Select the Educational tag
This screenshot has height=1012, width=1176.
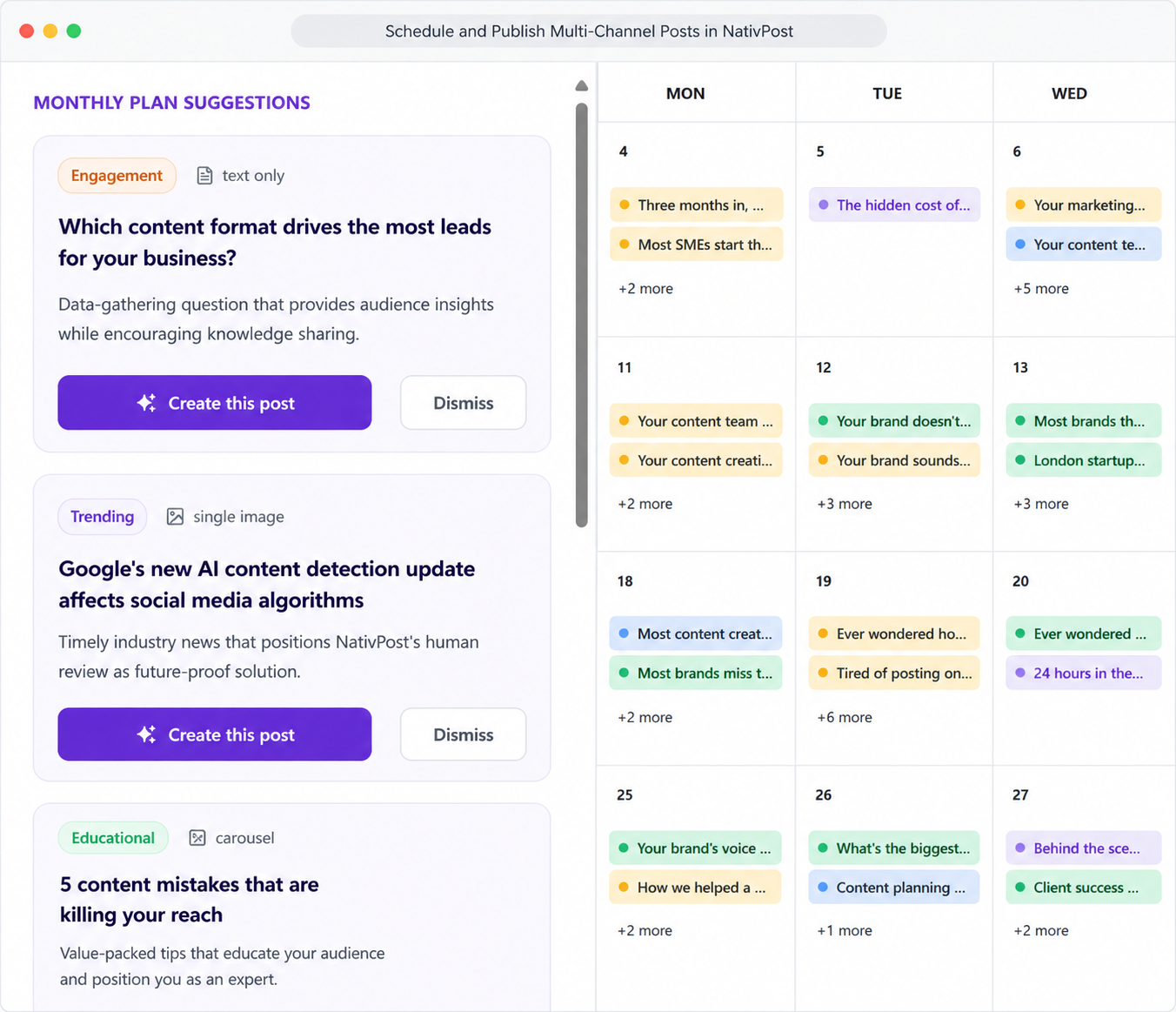pos(113,838)
